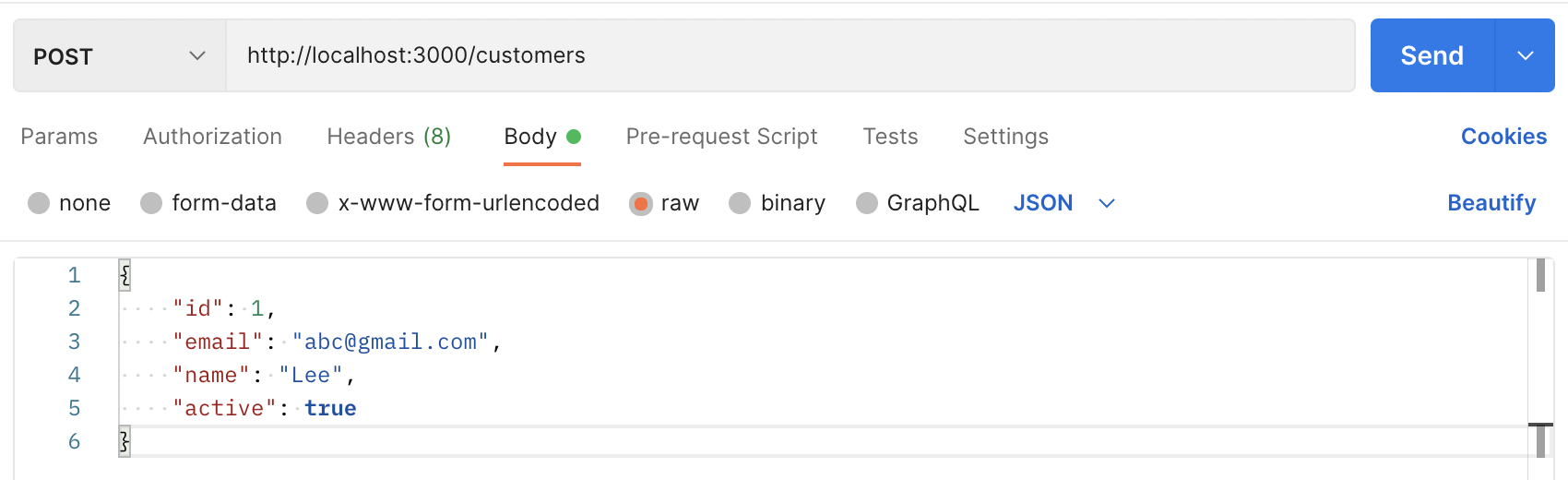The height and width of the screenshot is (480, 1568).
Task: Choose the GraphQL body type
Action: 866,203
